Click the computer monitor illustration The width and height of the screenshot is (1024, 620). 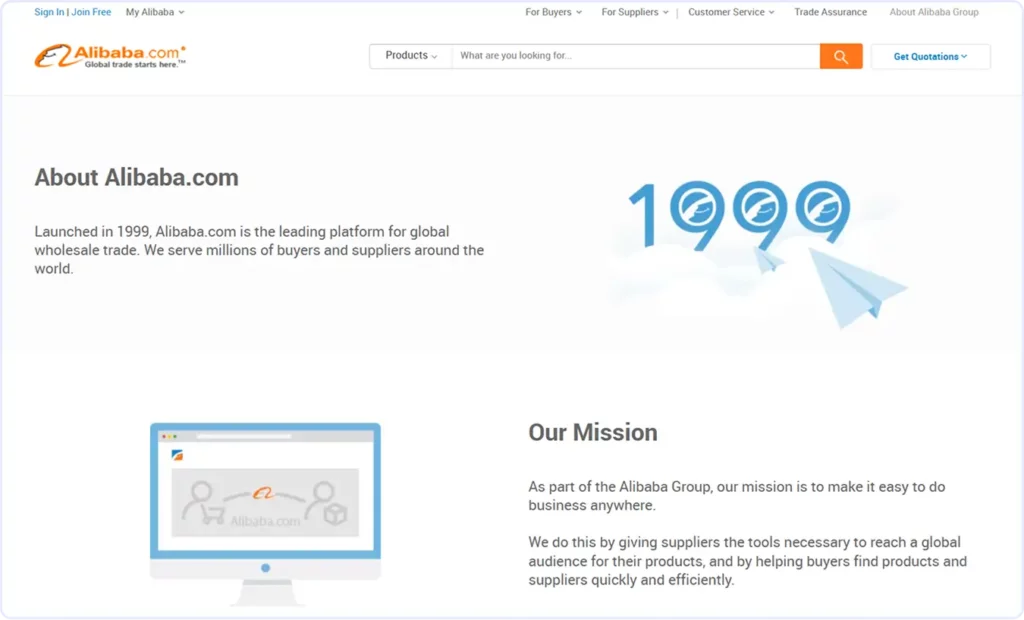[265, 514]
